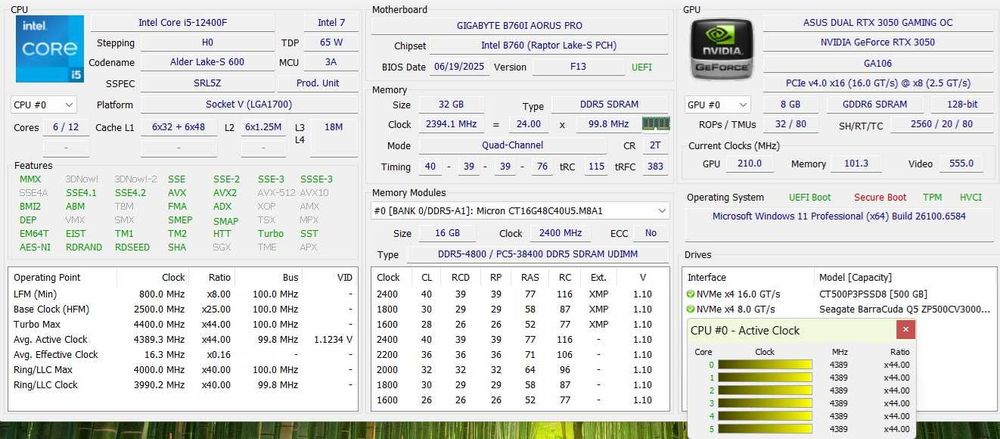The height and width of the screenshot is (439, 1000).
Task: Click the PCIe v4.0 x16 link field
Action: pyautogui.click(x=878, y=84)
